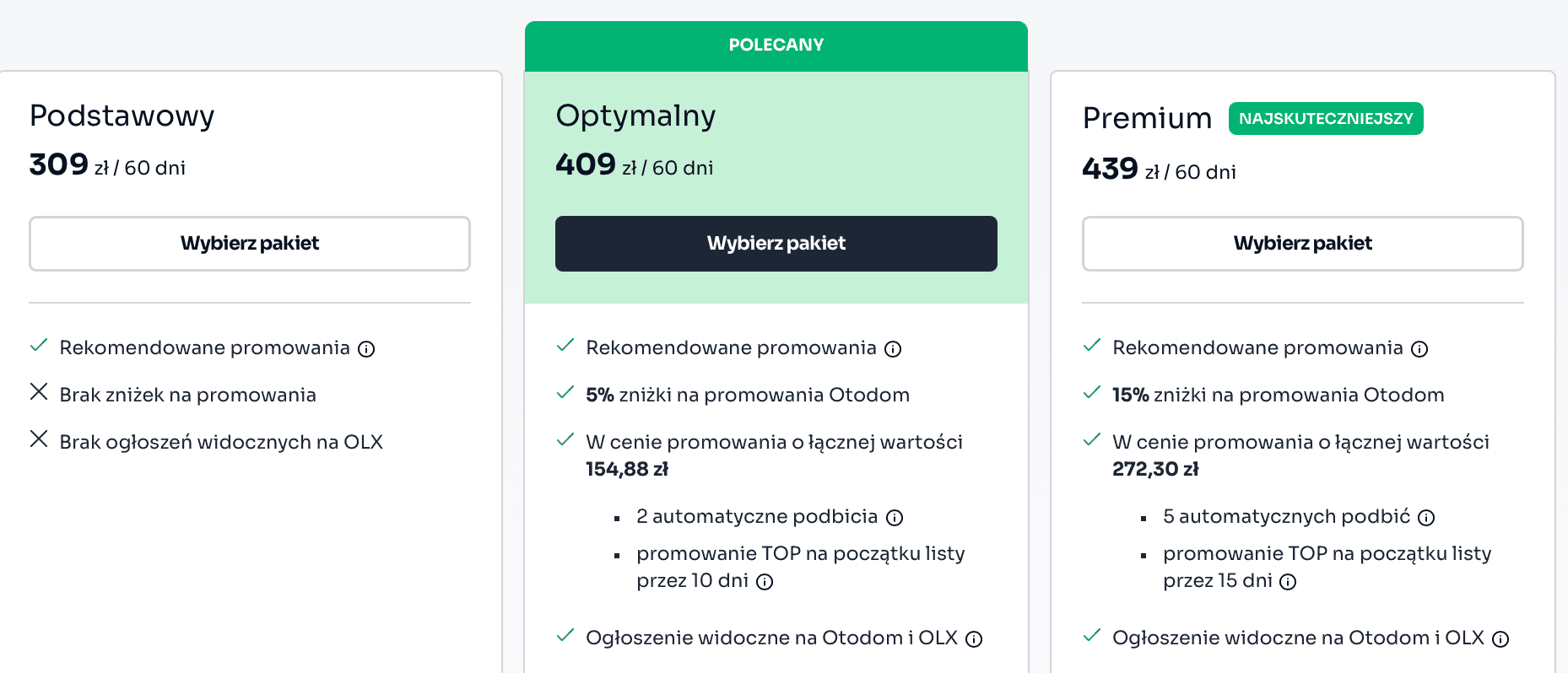Image resolution: width=1568 pixels, height=673 pixels.
Task: Select Optymalny package with dark button
Action: click(776, 244)
